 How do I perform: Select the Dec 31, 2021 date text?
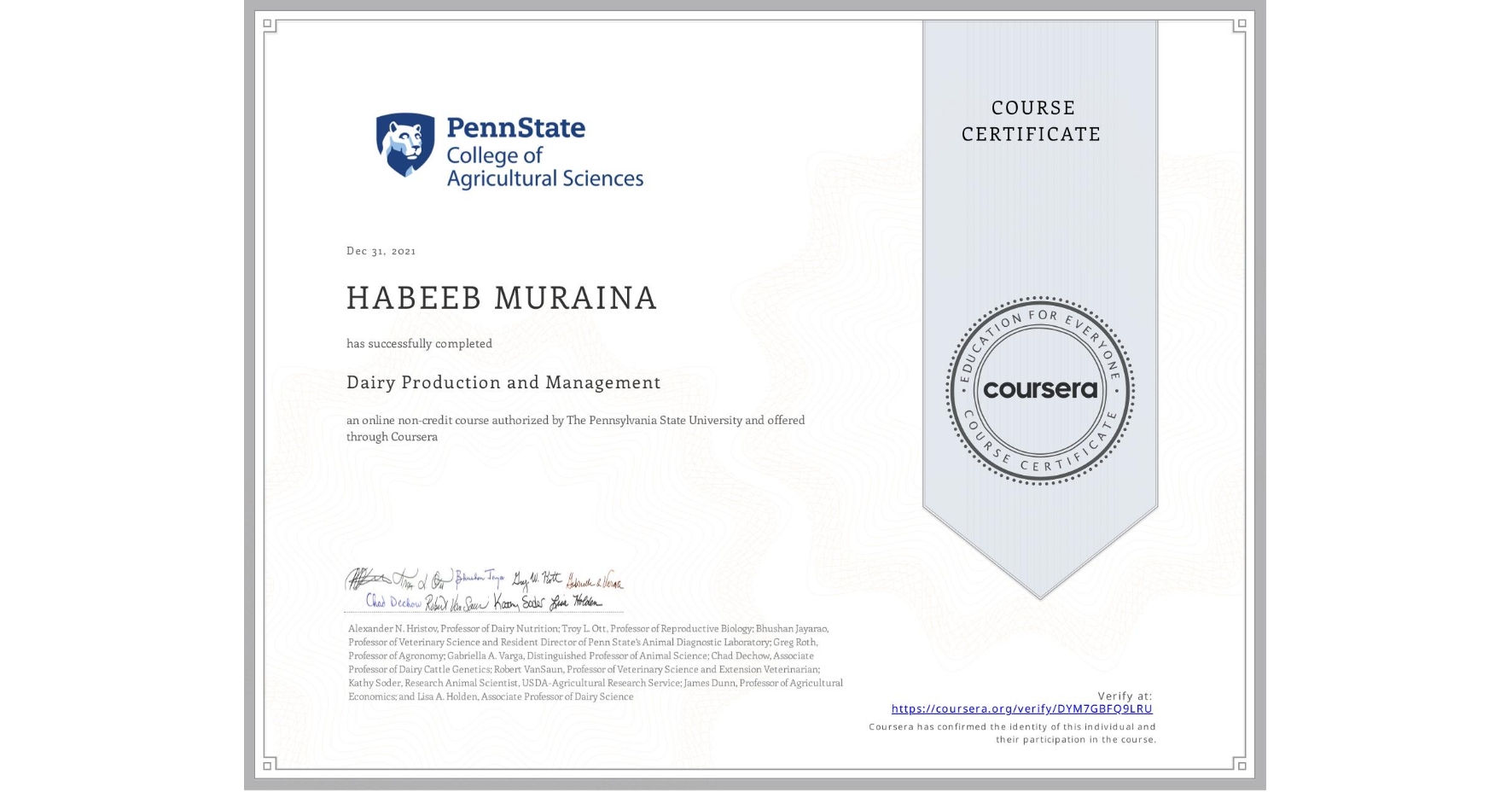(381, 251)
